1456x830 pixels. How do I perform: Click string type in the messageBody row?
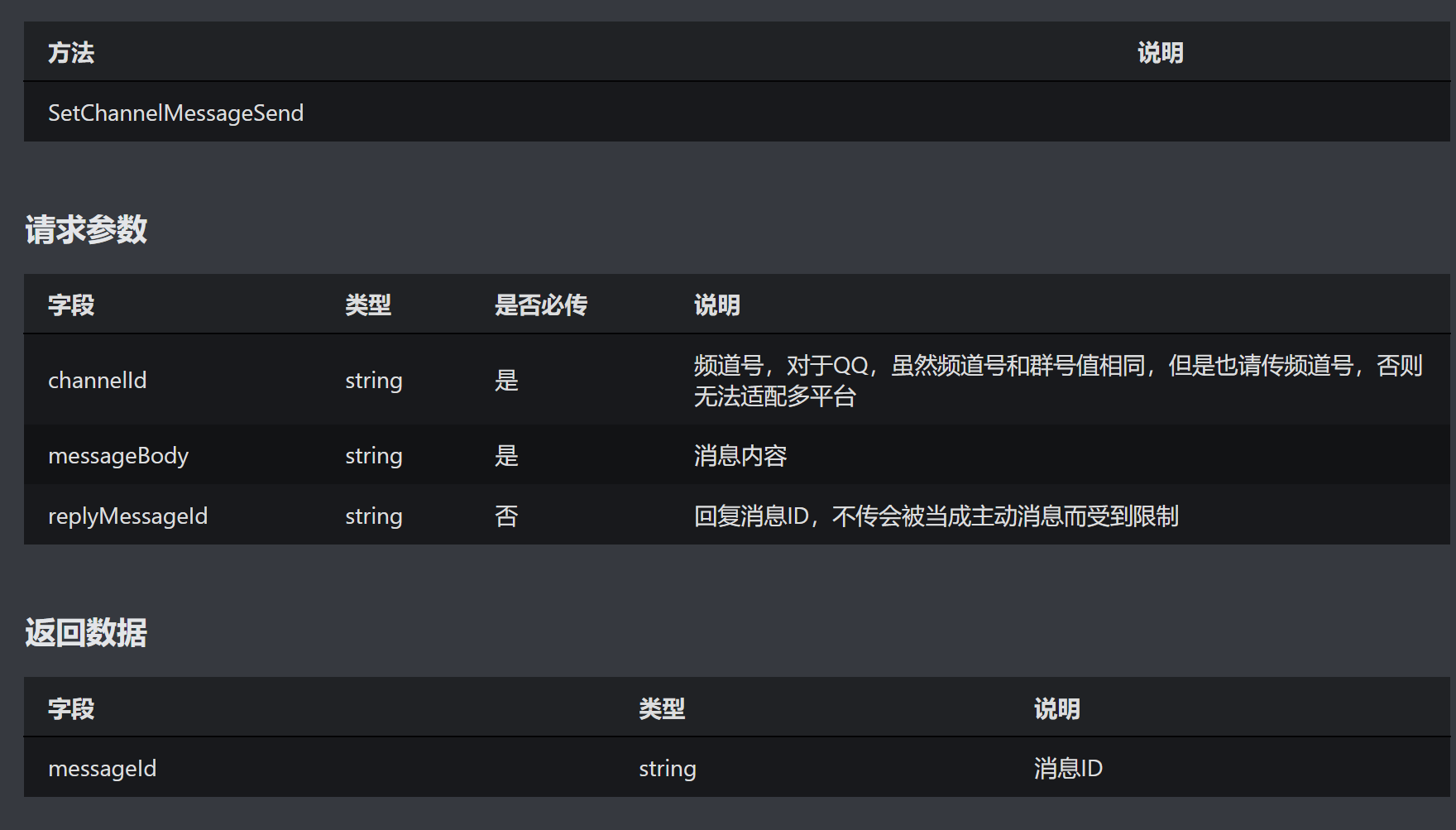pyautogui.click(x=373, y=456)
